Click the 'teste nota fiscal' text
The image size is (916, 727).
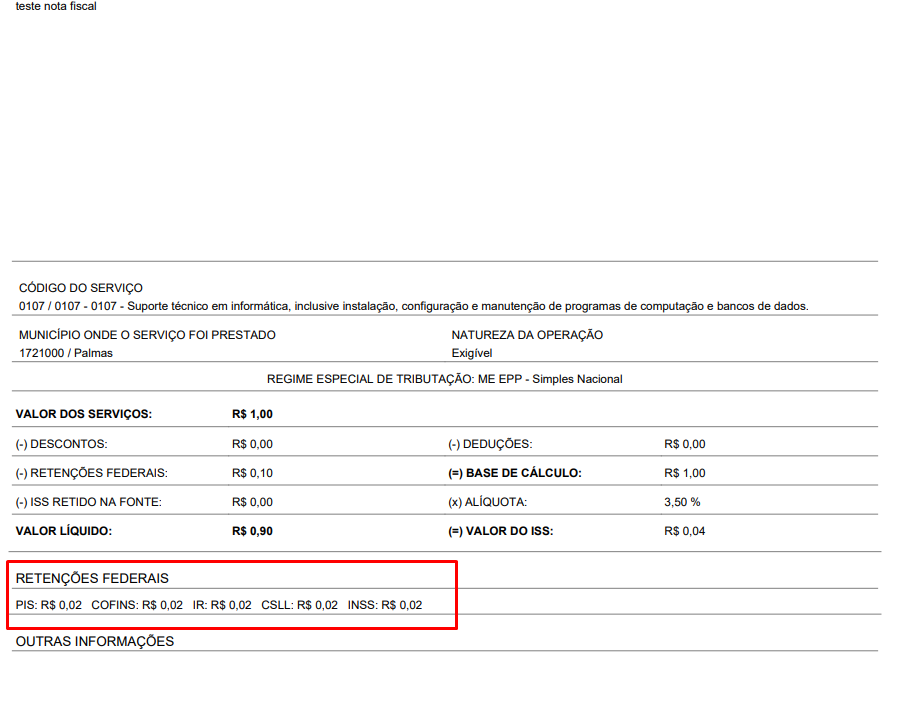[56, 7]
